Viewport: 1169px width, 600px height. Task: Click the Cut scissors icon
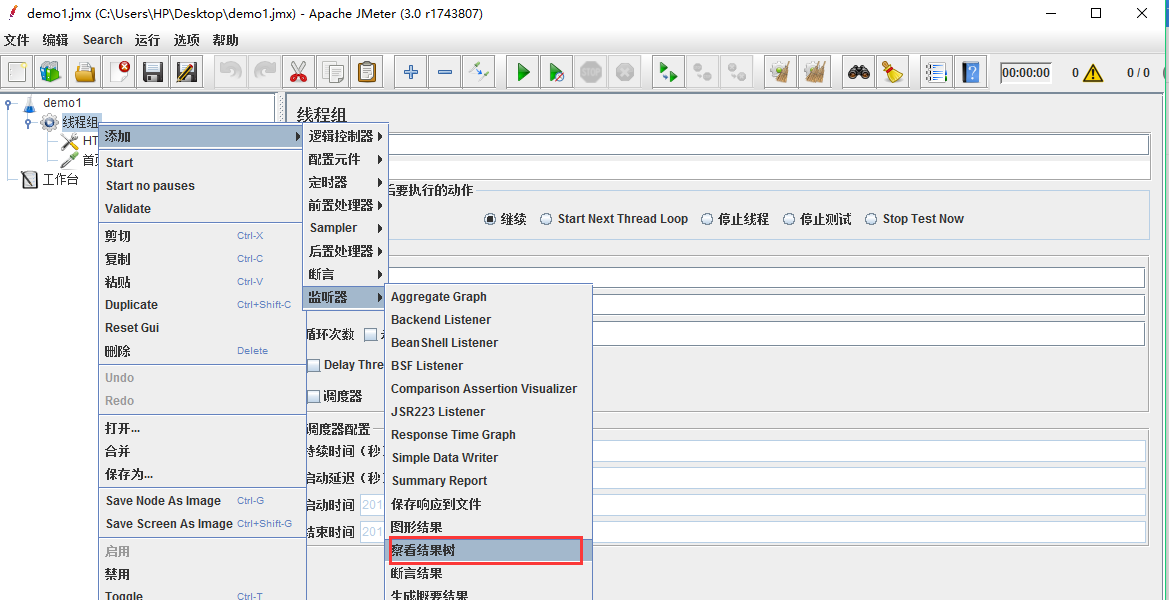pyautogui.click(x=298, y=72)
